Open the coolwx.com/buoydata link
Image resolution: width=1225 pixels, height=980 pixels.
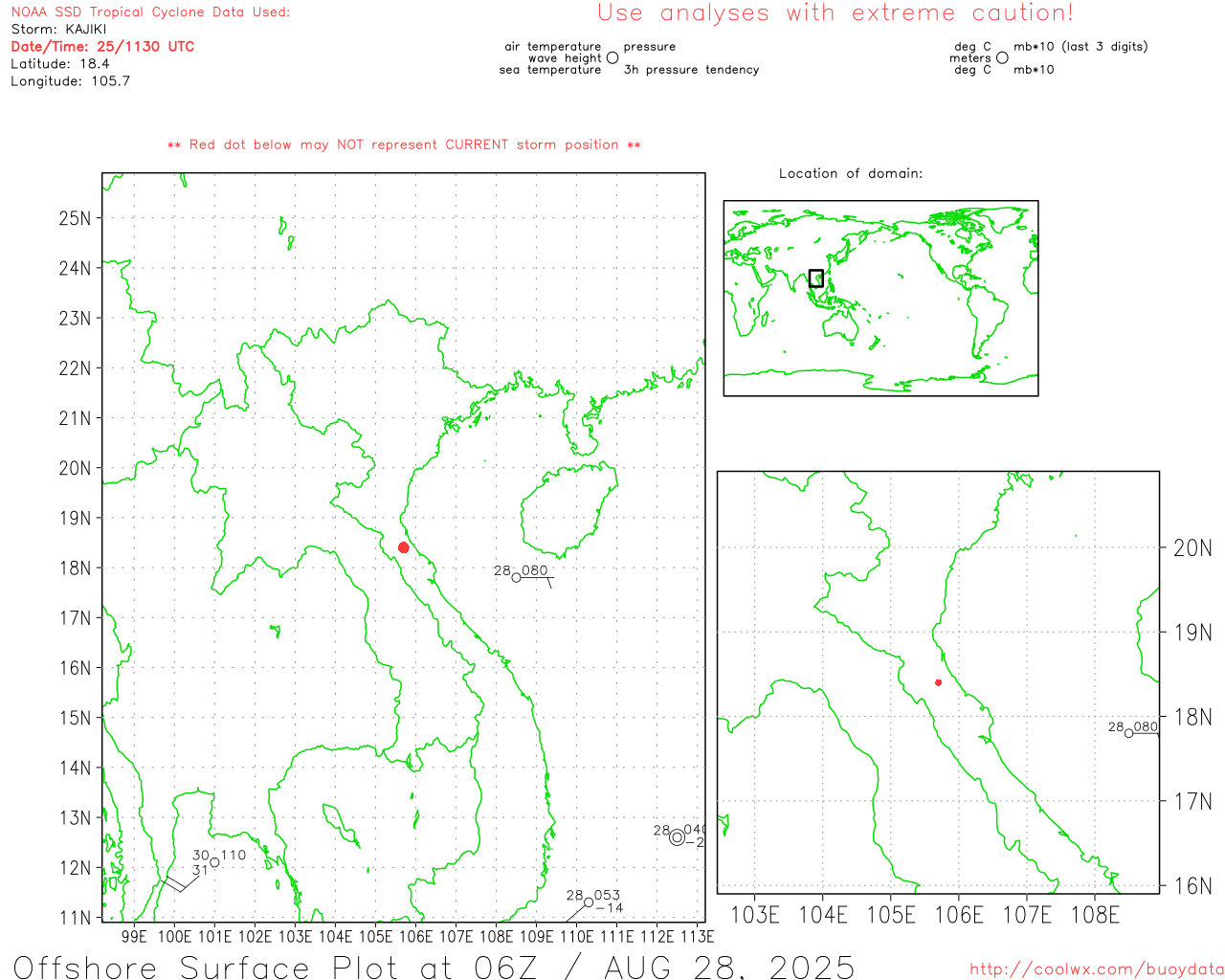point(1097,969)
